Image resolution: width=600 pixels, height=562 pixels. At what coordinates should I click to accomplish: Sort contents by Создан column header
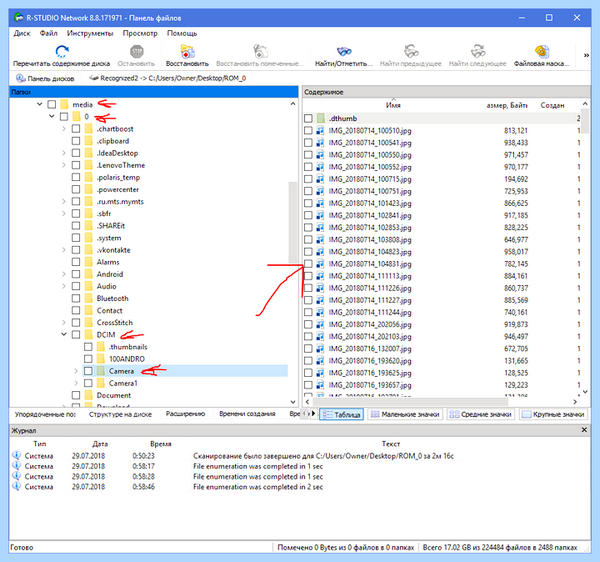tap(552, 105)
